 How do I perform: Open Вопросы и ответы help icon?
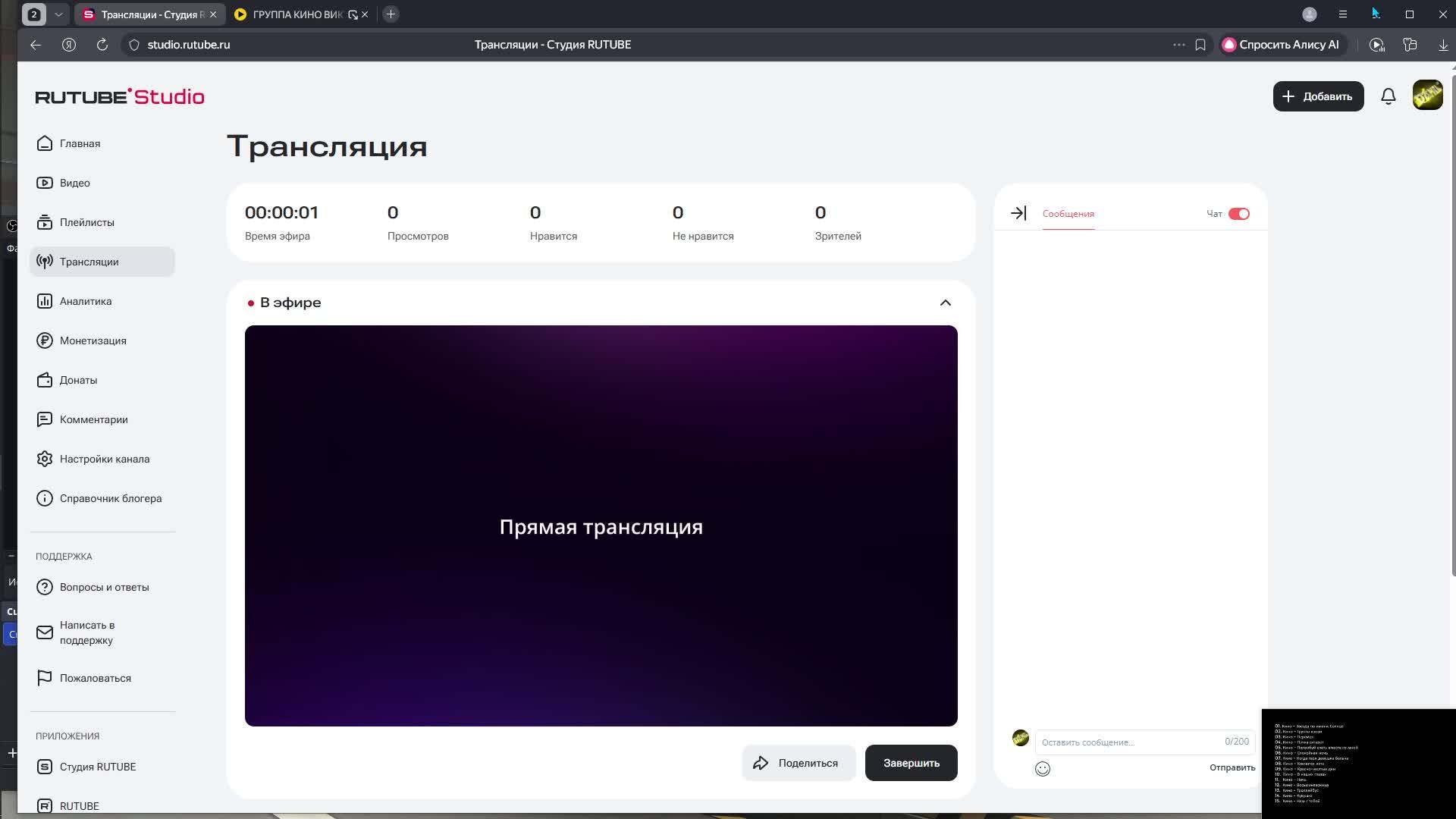tap(45, 587)
